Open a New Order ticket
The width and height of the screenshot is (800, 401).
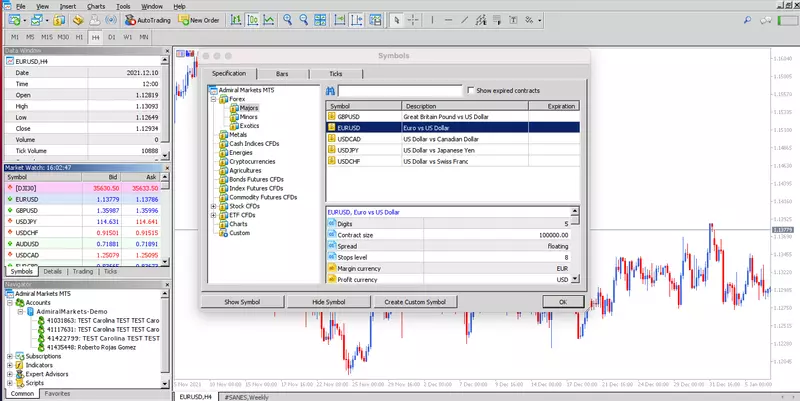pos(198,20)
